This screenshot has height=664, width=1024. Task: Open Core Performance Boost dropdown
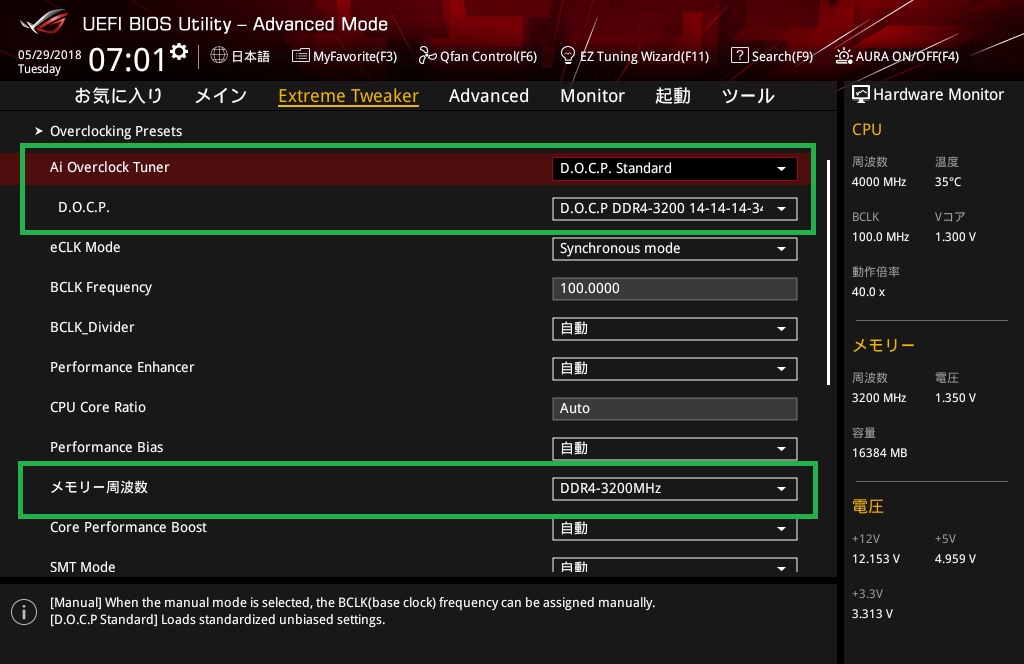click(x=675, y=529)
